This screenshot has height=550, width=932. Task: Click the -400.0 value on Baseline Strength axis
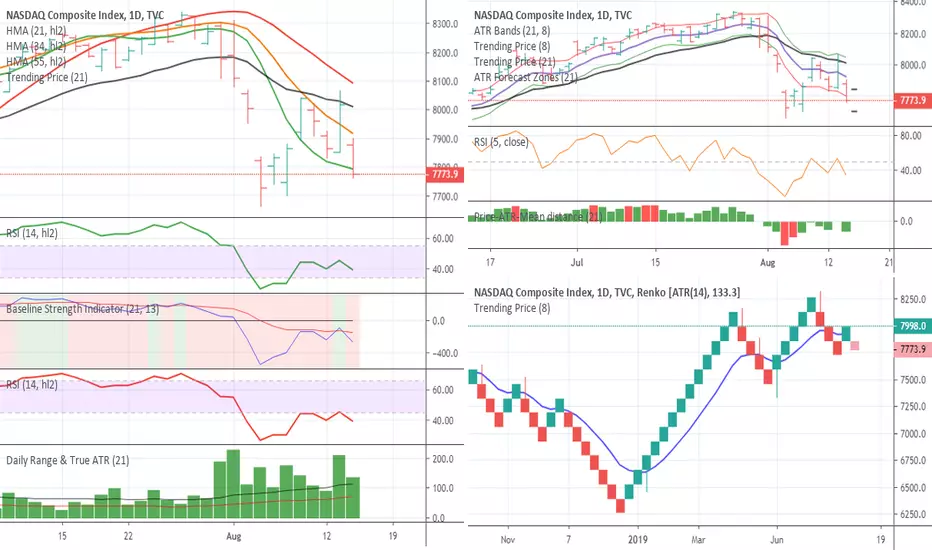443,353
